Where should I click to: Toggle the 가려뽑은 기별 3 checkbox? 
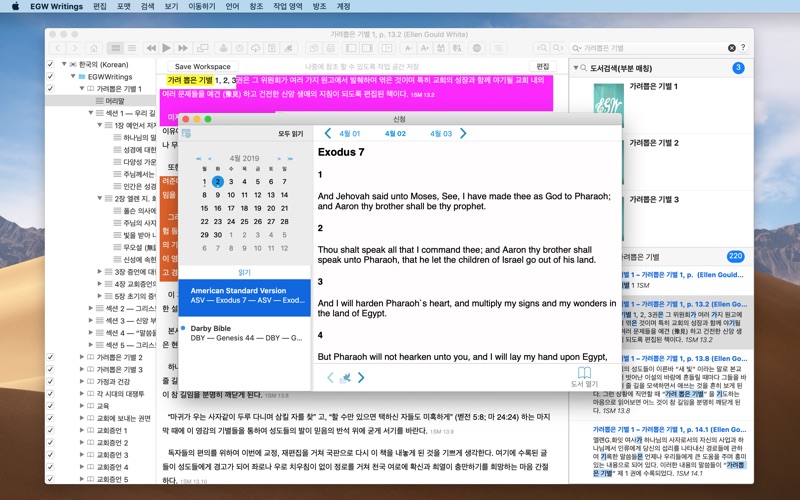(50, 369)
